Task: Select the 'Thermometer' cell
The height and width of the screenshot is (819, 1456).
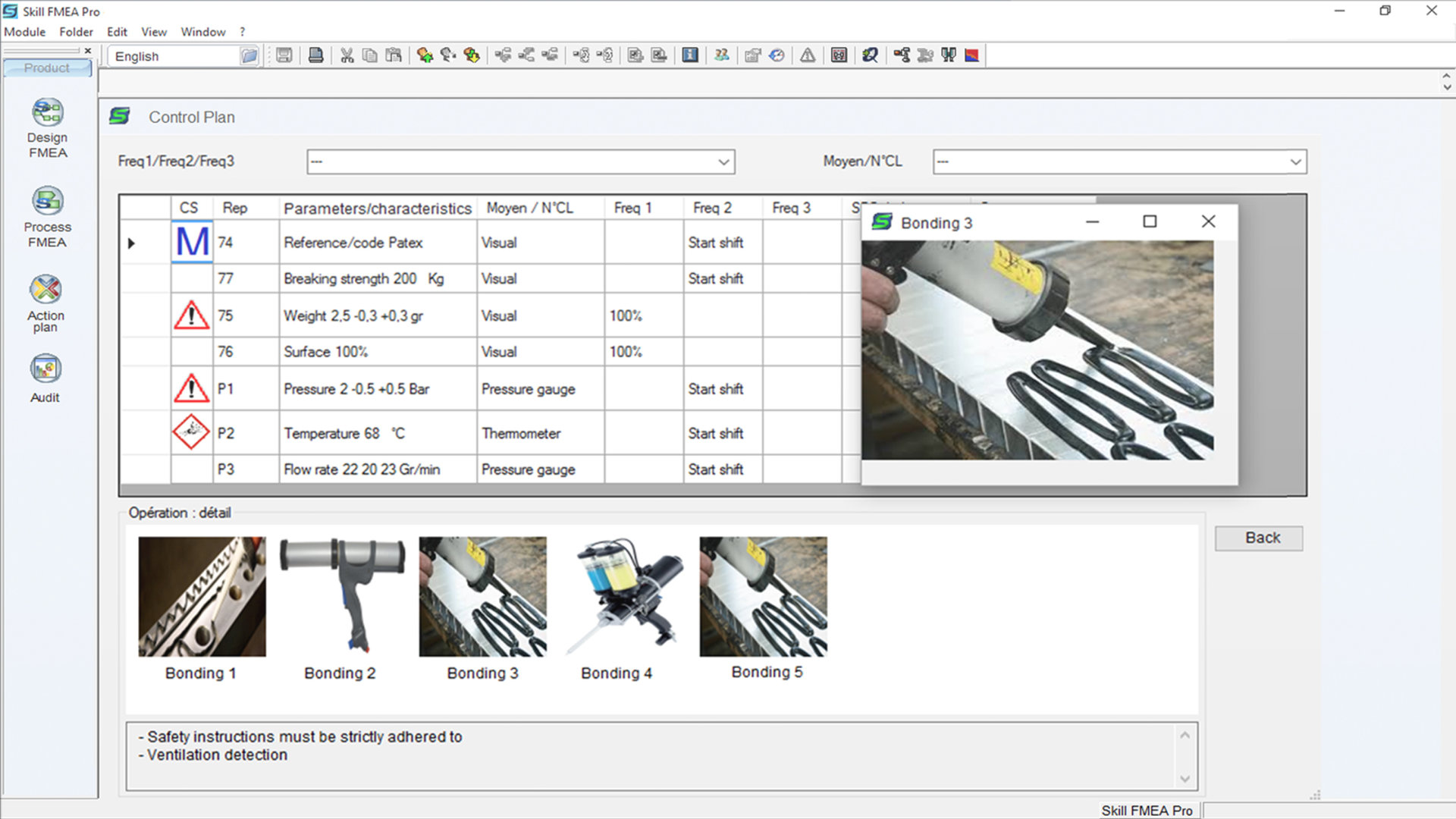Action: coord(540,433)
